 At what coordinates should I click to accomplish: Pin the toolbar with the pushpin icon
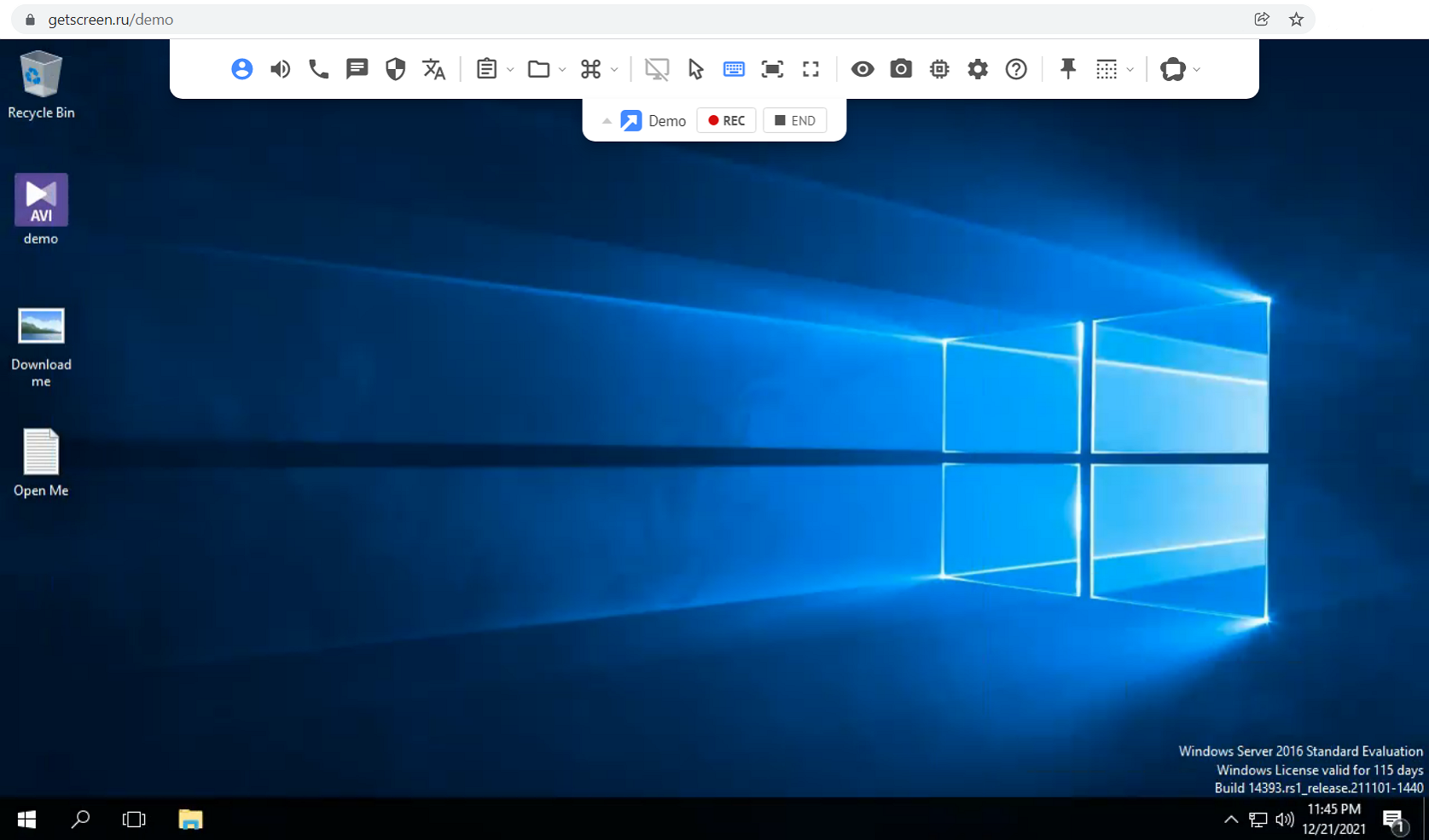pos(1068,69)
